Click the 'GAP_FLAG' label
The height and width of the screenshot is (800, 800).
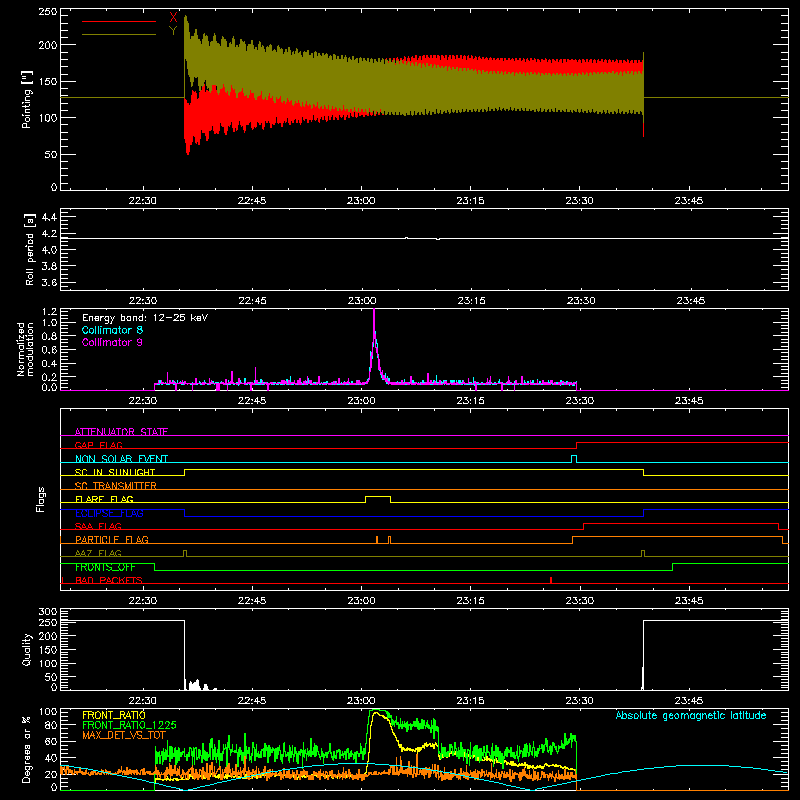(x=98, y=445)
